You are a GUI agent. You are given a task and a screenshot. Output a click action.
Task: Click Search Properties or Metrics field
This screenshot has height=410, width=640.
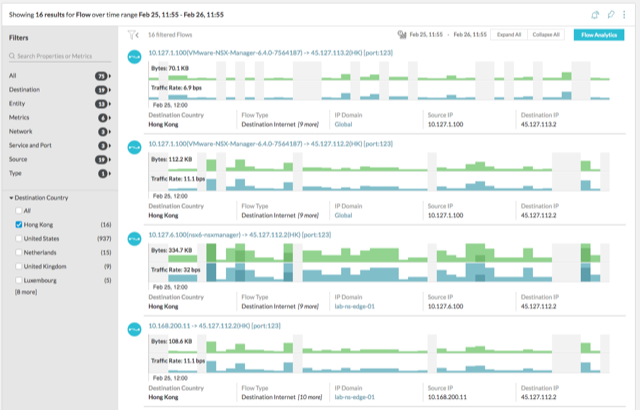pyautogui.click(x=60, y=56)
